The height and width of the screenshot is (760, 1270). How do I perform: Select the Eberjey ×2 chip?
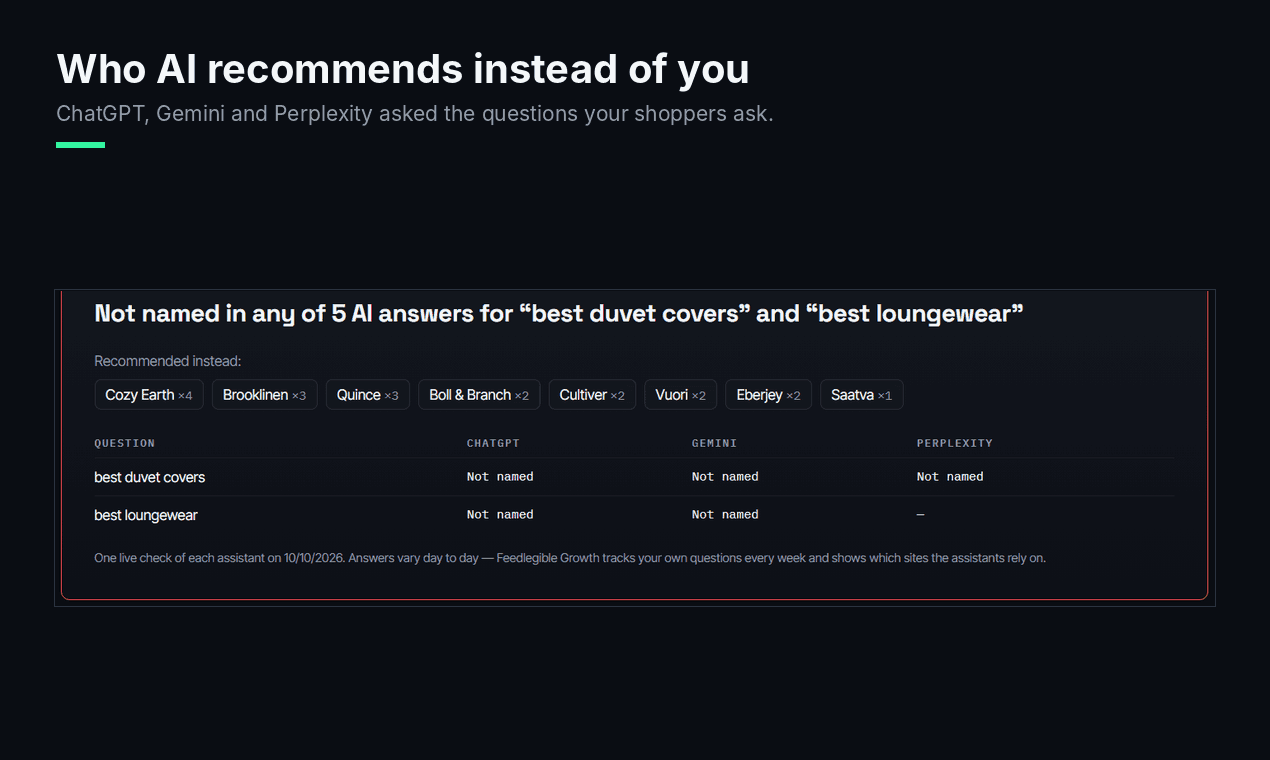pos(769,395)
